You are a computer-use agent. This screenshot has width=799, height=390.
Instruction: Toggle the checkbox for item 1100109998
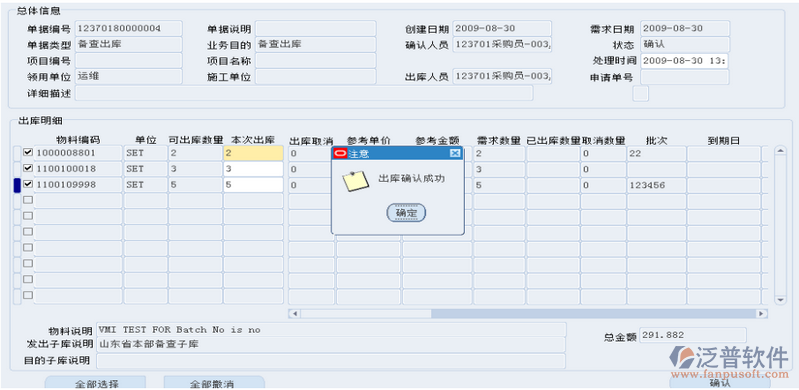(28, 184)
